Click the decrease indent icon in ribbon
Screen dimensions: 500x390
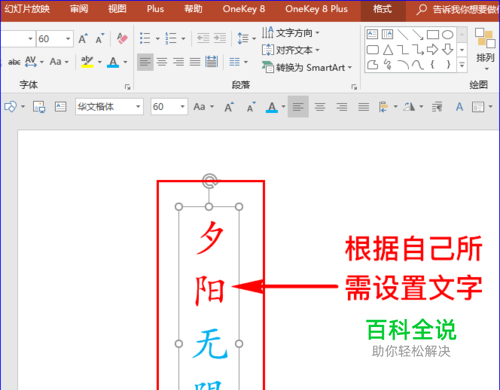point(203,39)
